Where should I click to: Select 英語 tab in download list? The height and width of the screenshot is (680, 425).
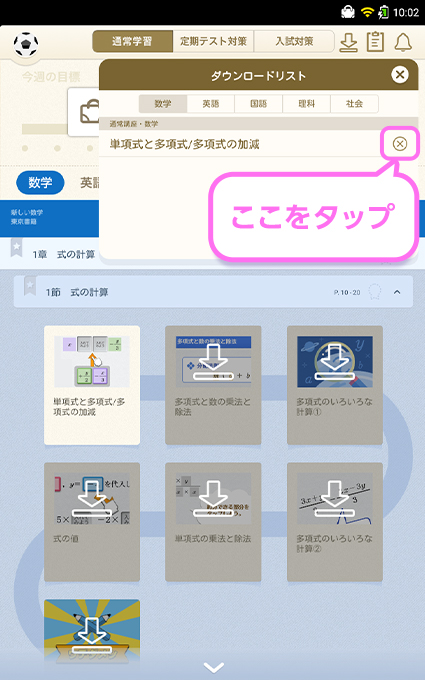211,104
